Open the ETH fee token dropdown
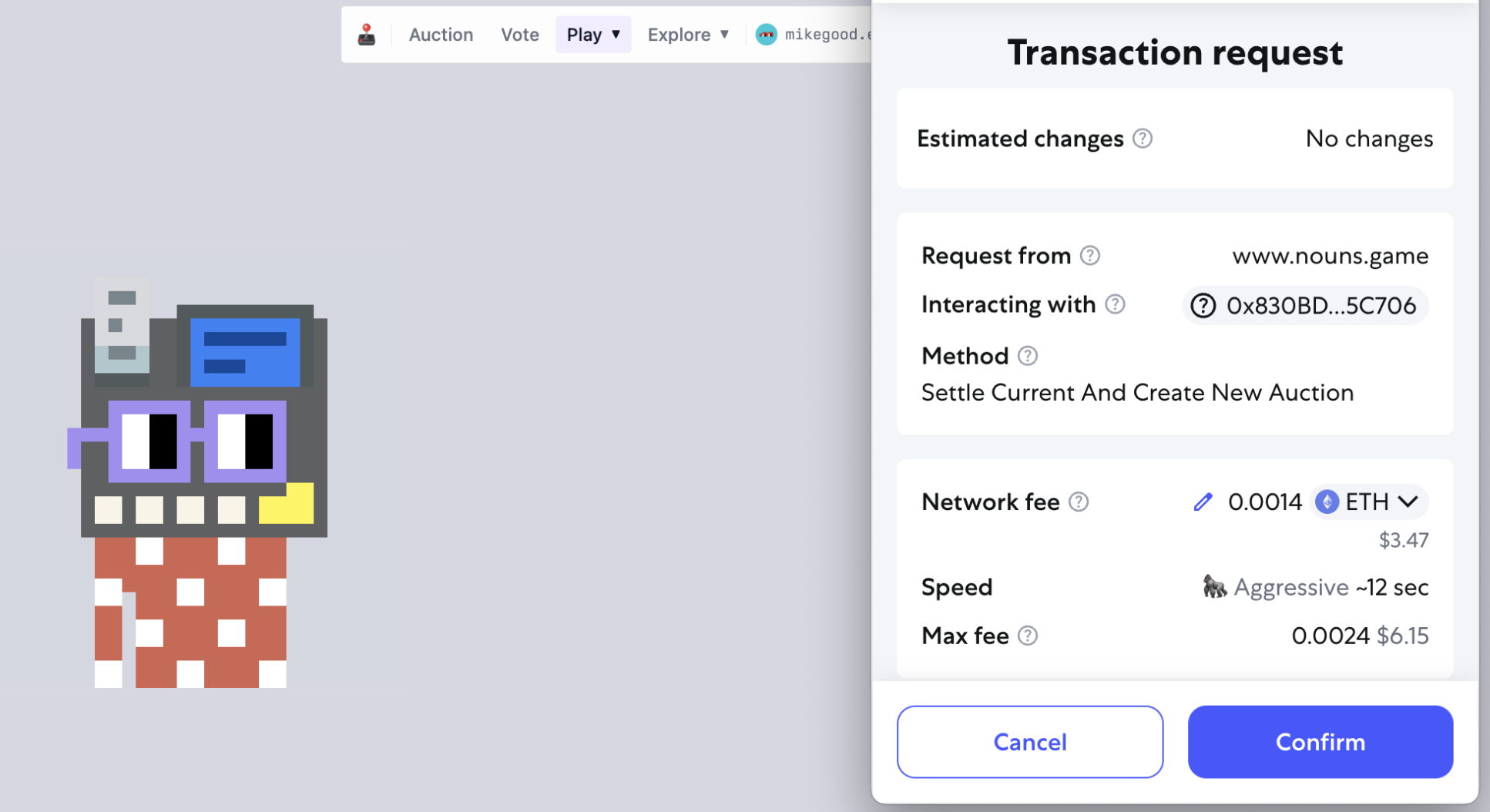The height and width of the screenshot is (812, 1490). click(1368, 502)
